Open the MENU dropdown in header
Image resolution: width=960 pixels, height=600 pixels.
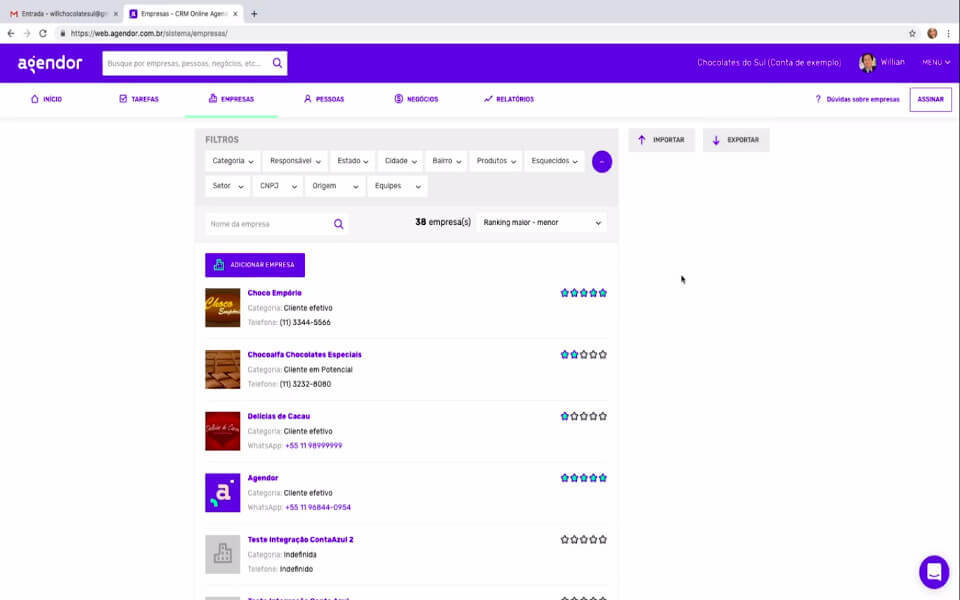pyautogui.click(x=936, y=62)
